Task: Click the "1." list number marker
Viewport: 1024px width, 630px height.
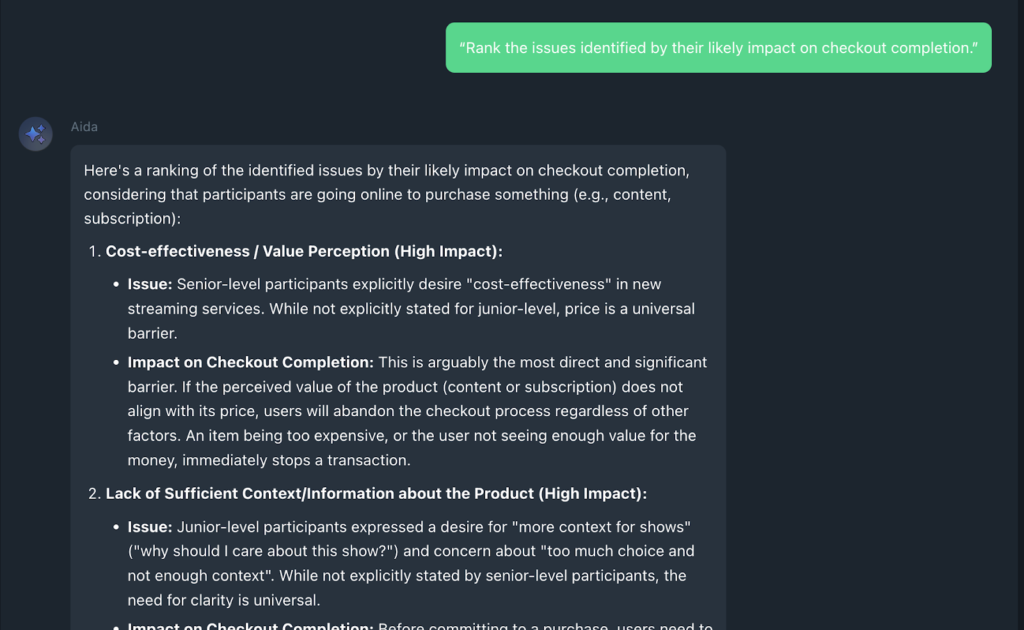Action: (95, 251)
